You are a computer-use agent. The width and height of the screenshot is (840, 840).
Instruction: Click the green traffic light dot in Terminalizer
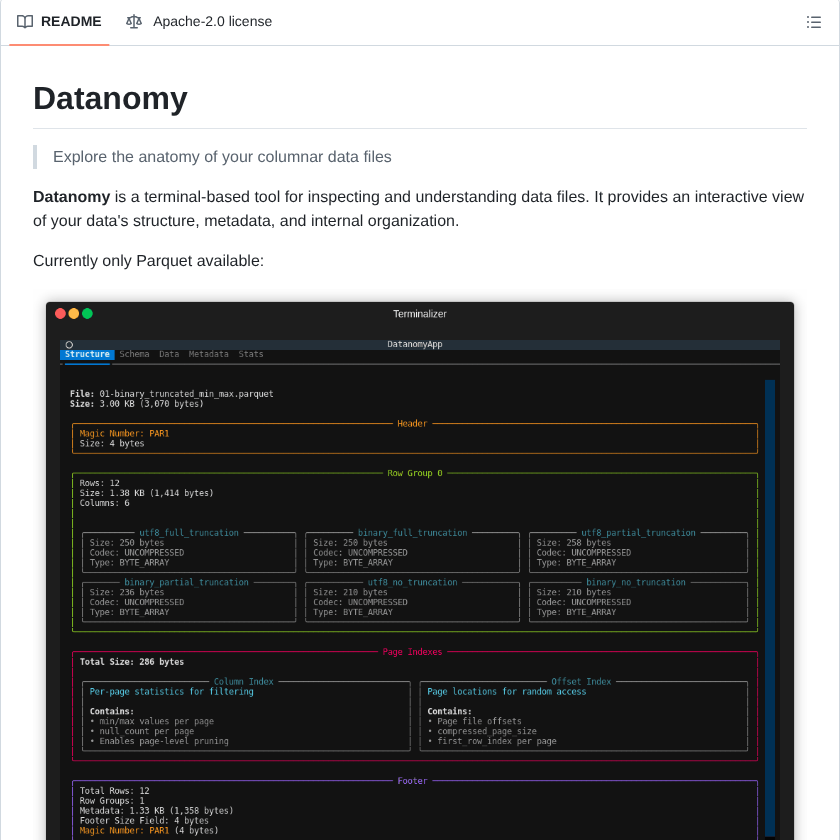(87, 313)
